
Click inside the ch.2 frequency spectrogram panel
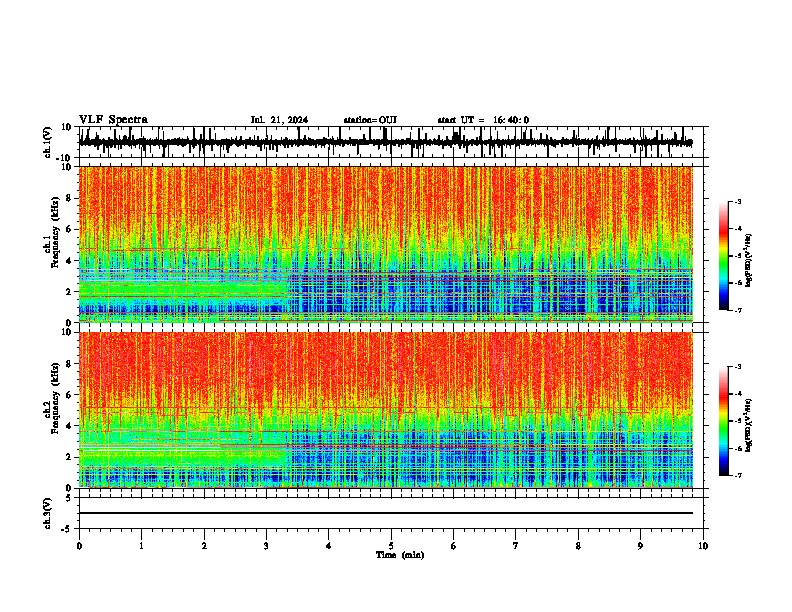[x=385, y=410]
